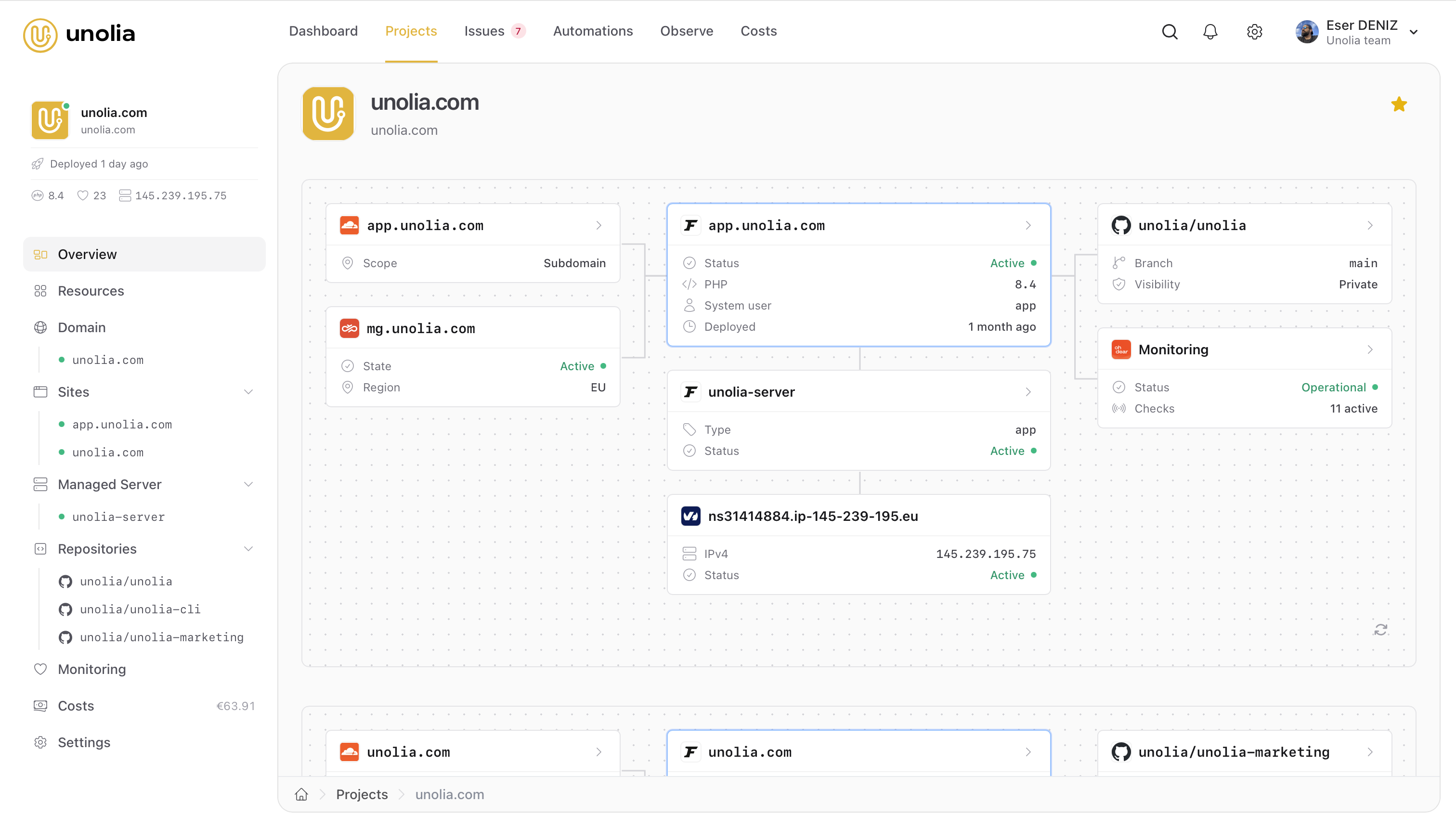Click Forge icon on bottom unolia.com site card

(x=690, y=752)
